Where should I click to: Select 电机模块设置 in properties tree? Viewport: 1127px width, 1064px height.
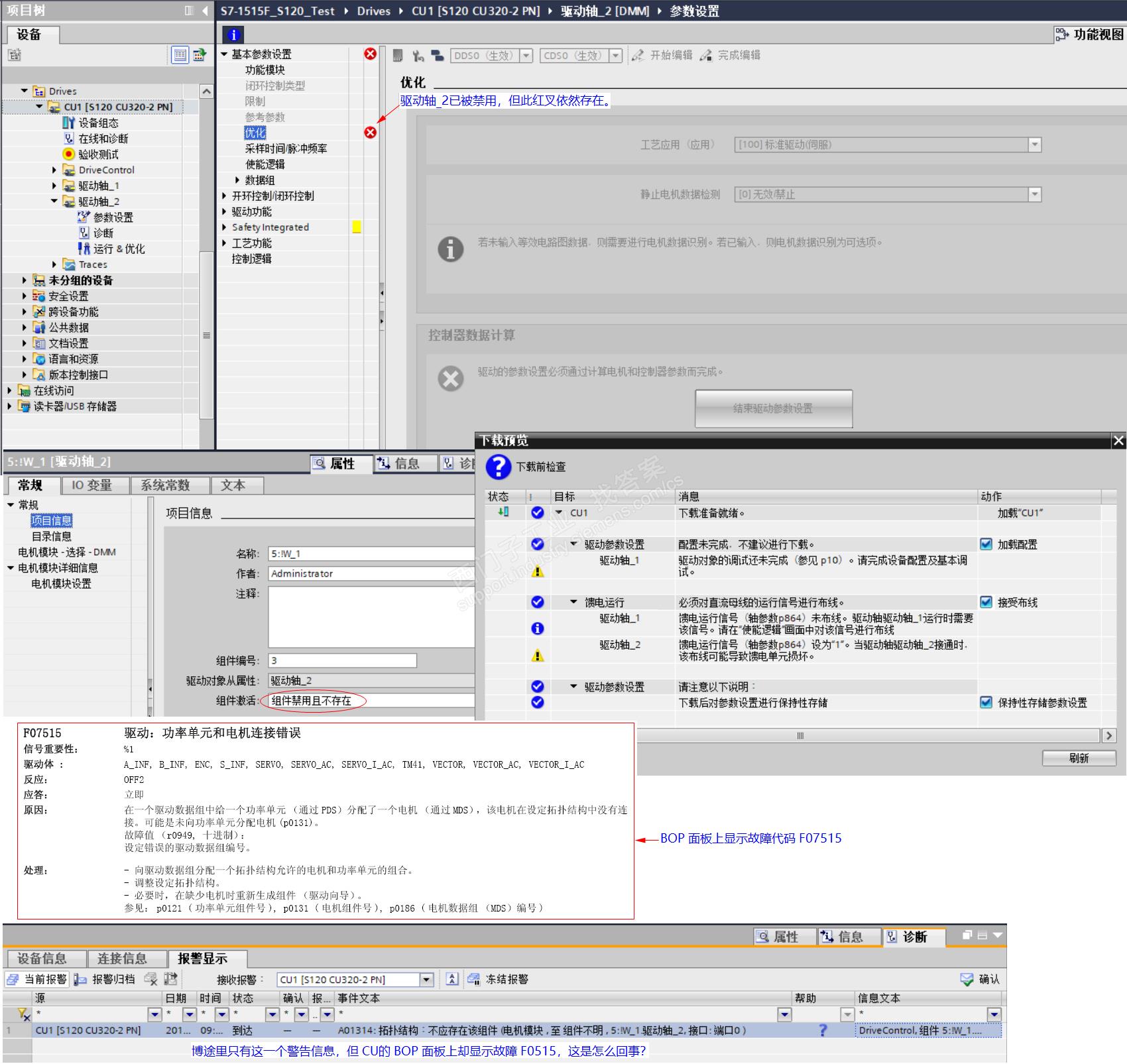pyautogui.click(x=62, y=583)
